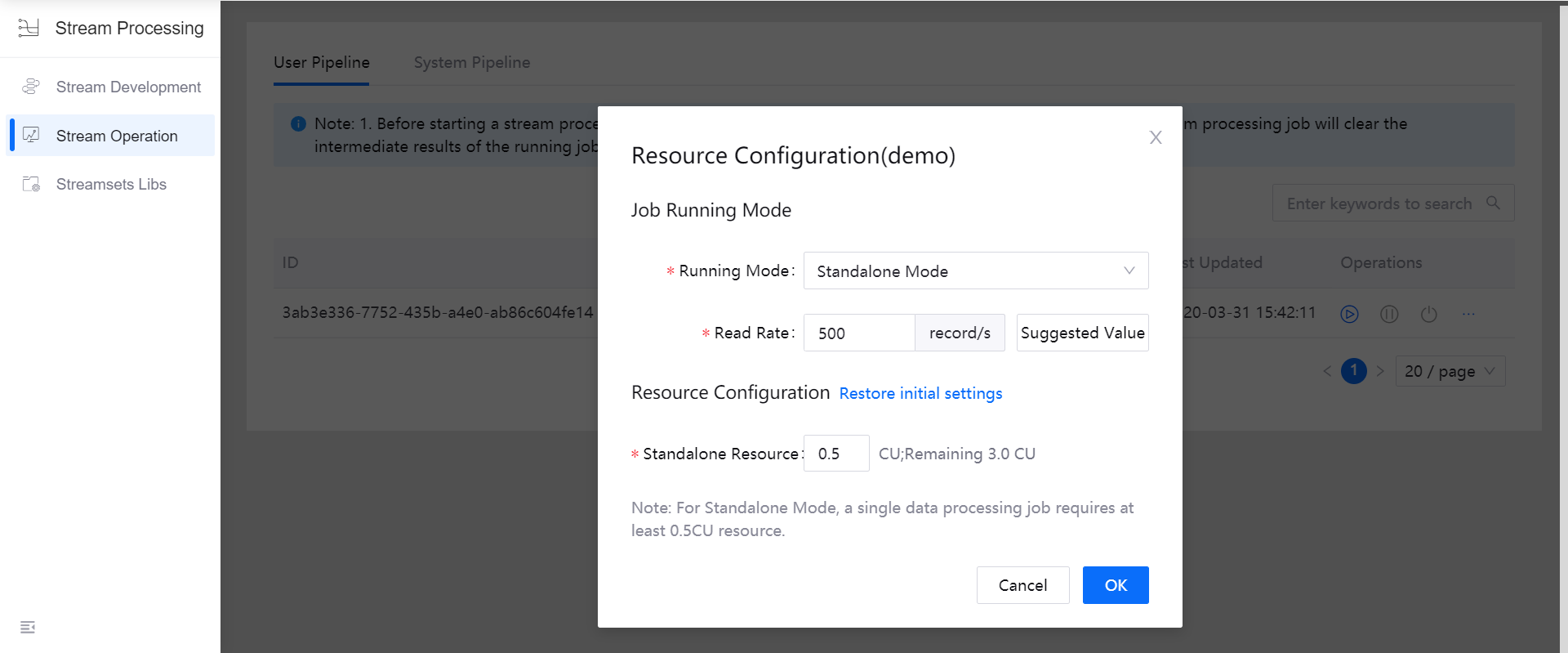
Task: Click the 'CU;Remaining 3.0 CU' text
Action: coord(957,454)
